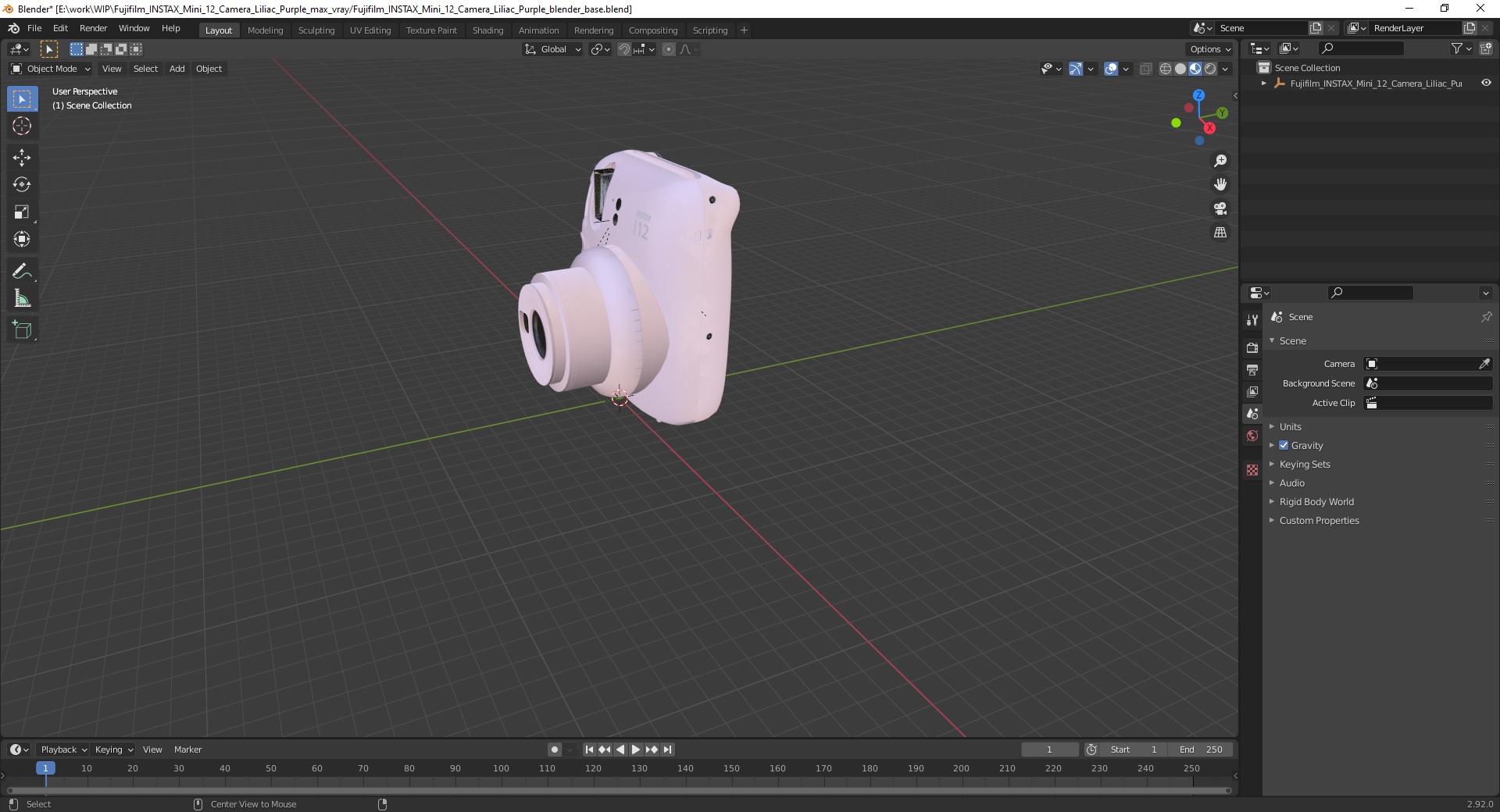Image resolution: width=1500 pixels, height=812 pixels.
Task: Open the Global transform orientation dropdown
Action: 552,49
